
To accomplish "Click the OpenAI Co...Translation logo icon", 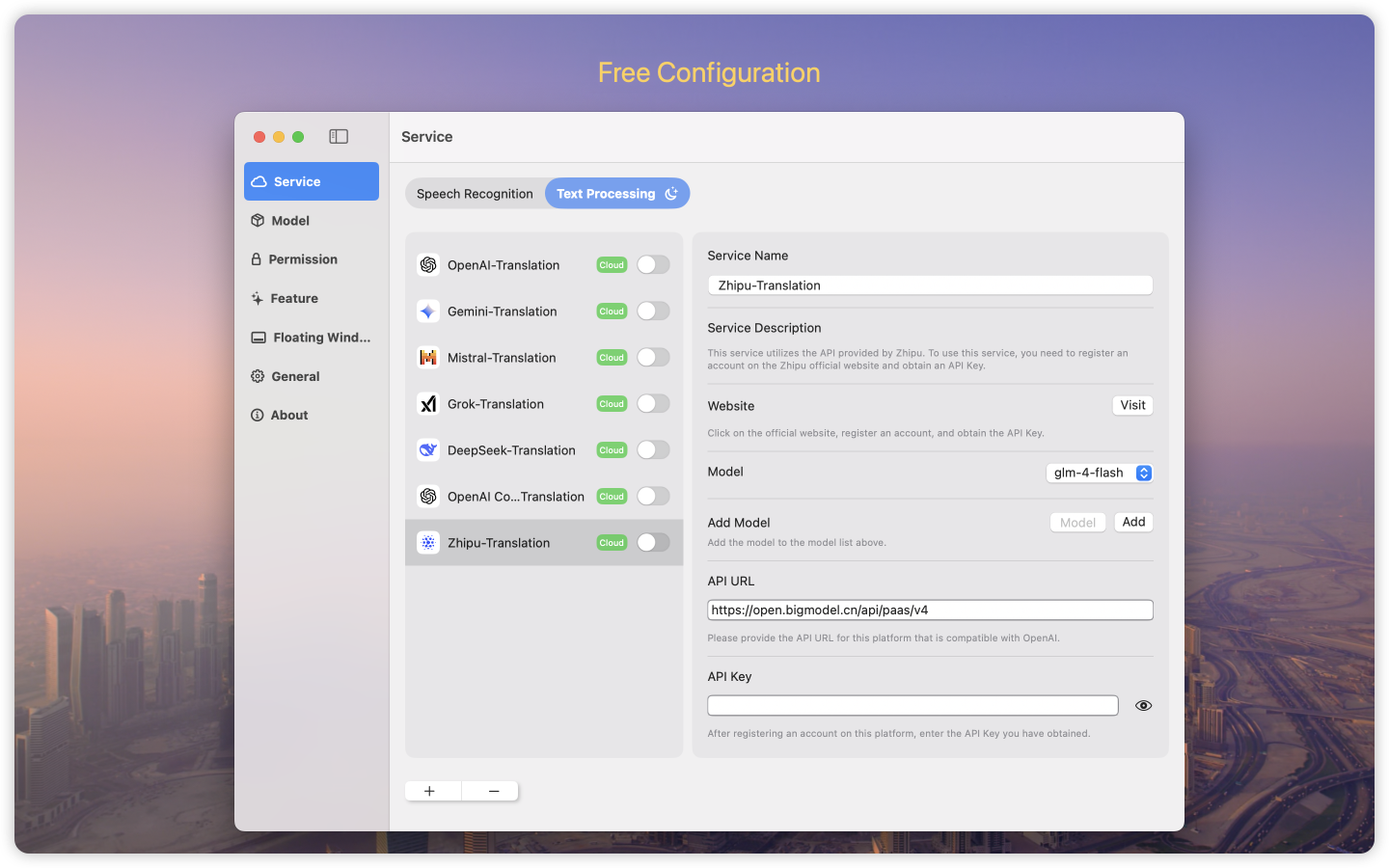I will tap(428, 497).
